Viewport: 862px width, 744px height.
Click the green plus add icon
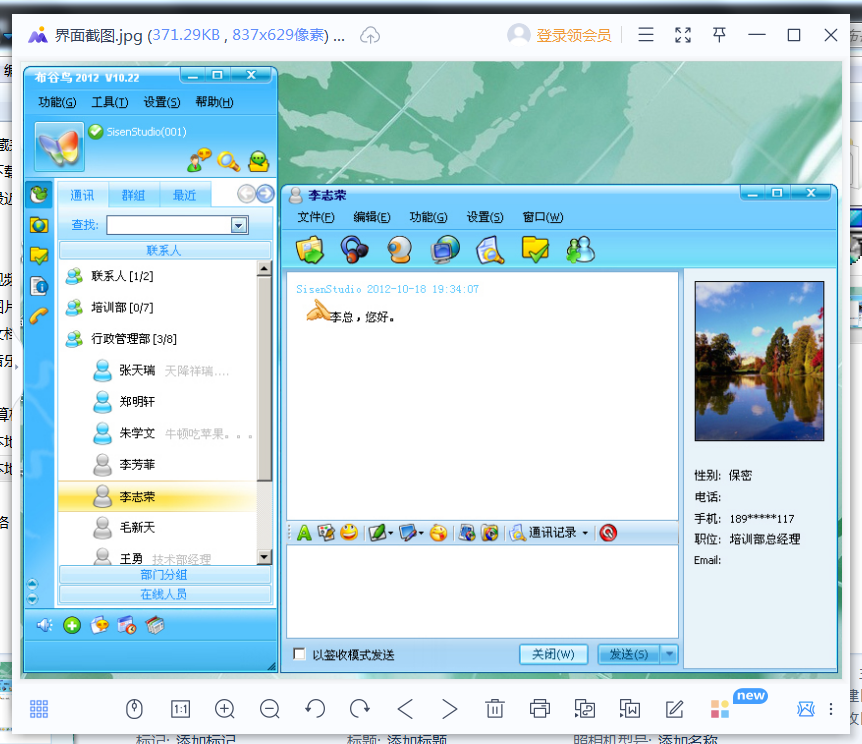pyautogui.click(x=72, y=626)
